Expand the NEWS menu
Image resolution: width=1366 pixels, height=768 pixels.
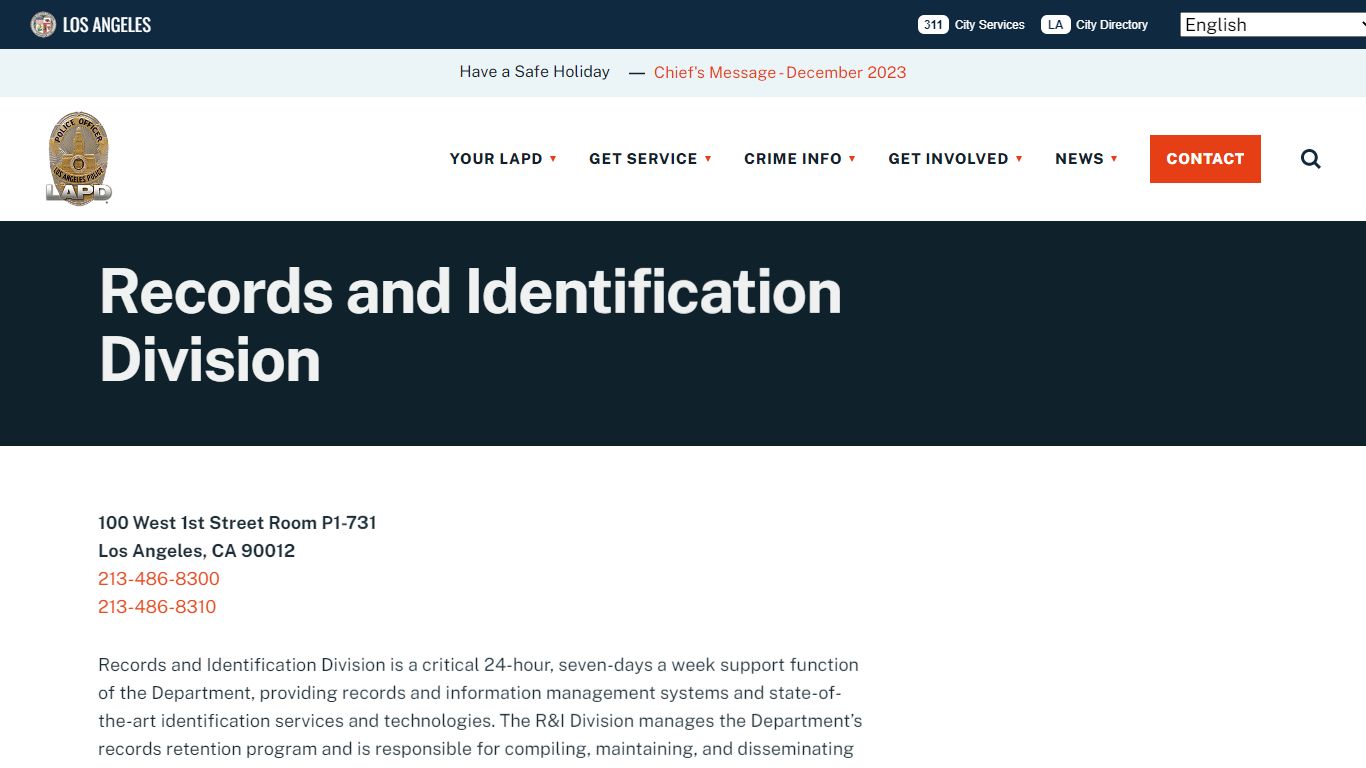click(1086, 159)
